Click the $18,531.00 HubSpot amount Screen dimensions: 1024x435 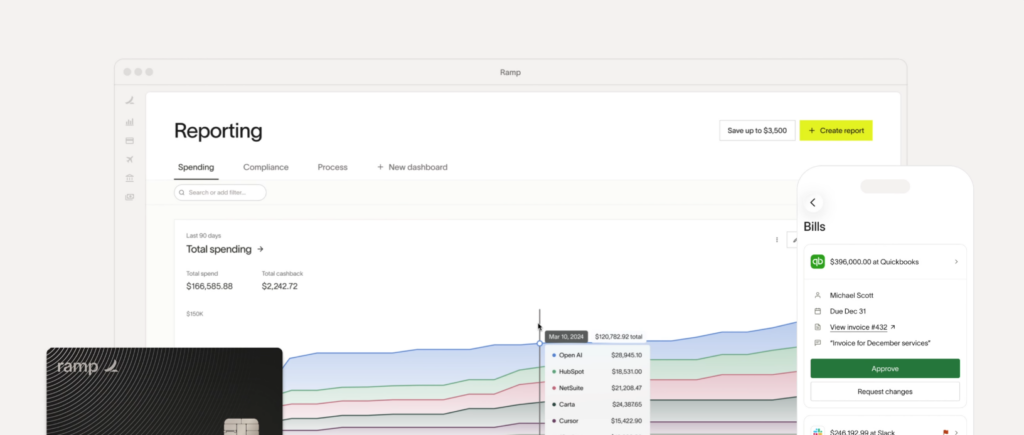[x=626, y=372]
